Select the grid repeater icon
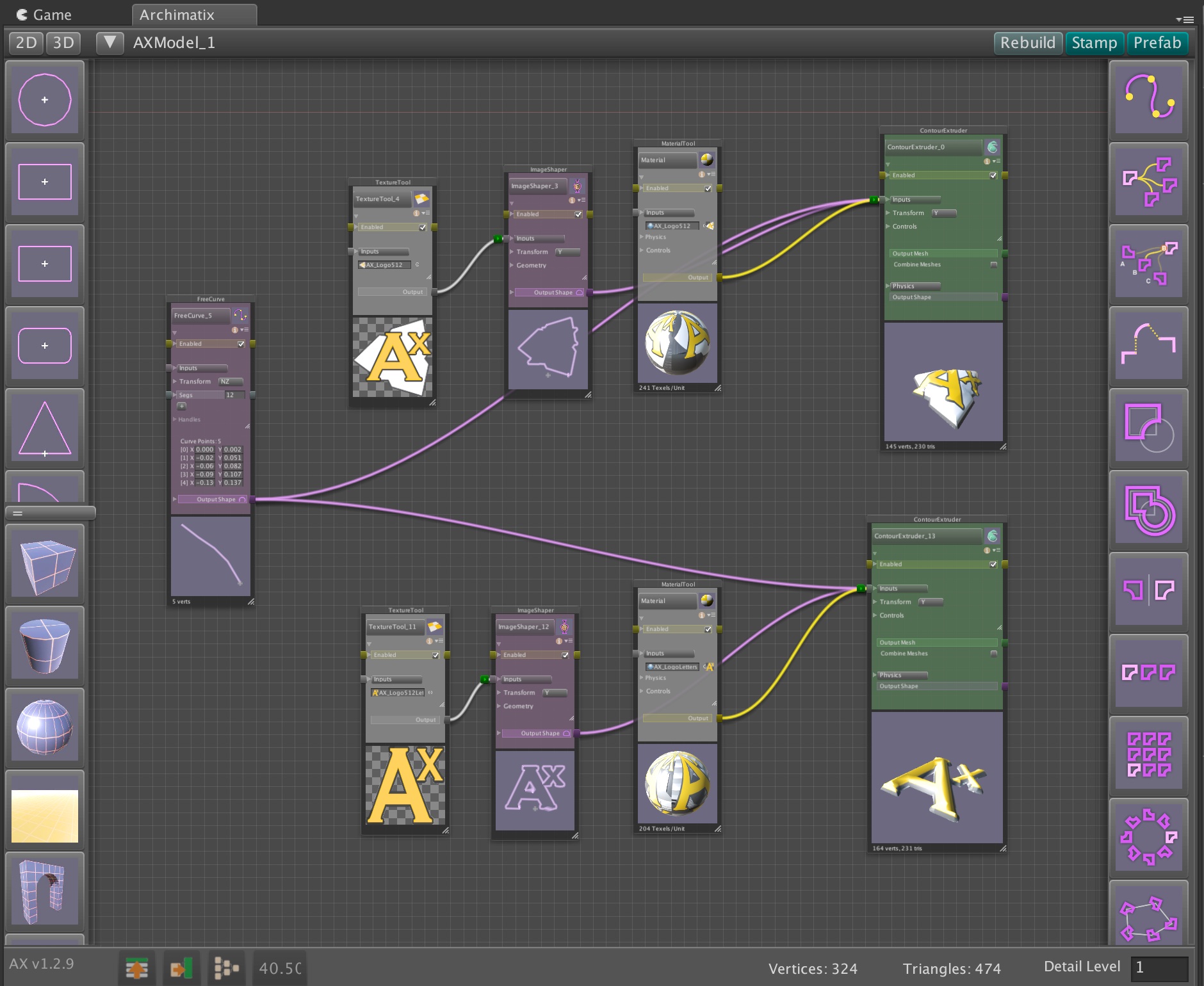This screenshot has height=986, width=1204. [x=1149, y=756]
